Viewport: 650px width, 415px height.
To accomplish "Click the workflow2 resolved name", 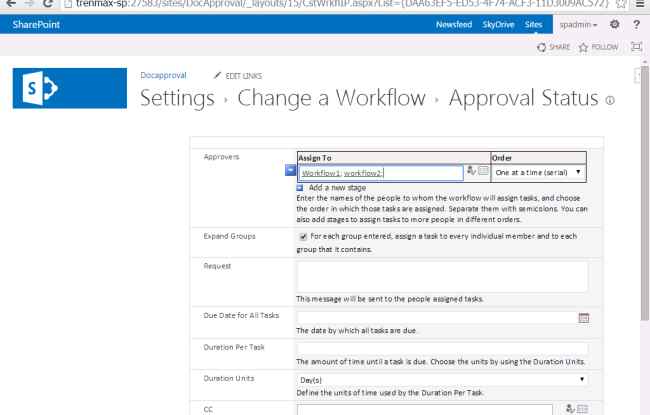I will [363, 173].
